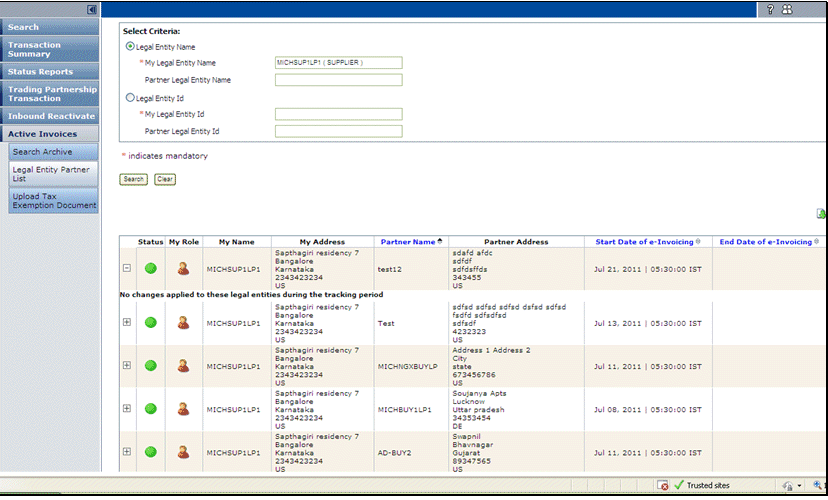
Task: Click role person icon in MICHNGXBUYLP row
Action: click(183, 366)
